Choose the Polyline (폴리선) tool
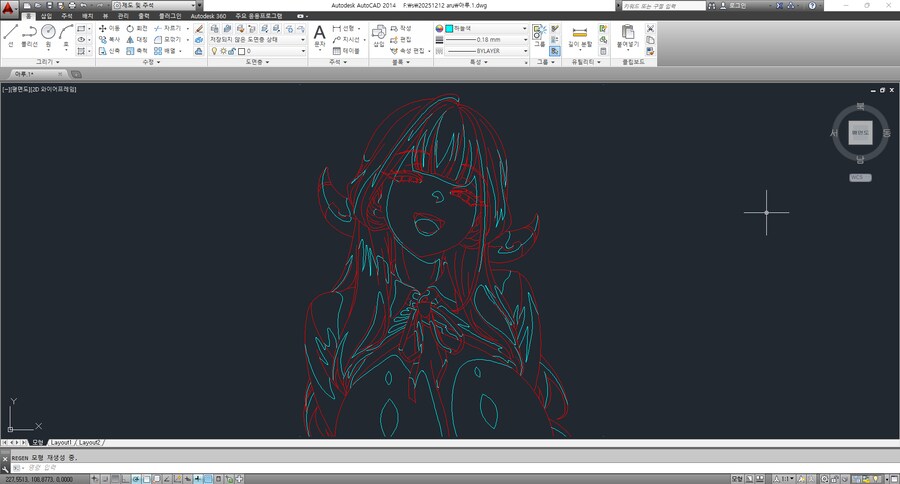This screenshot has height=484, width=900. (29, 35)
